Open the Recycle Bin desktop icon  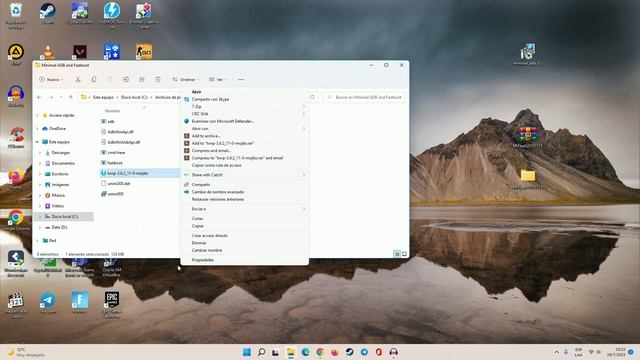pyautogui.click(x=16, y=16)
